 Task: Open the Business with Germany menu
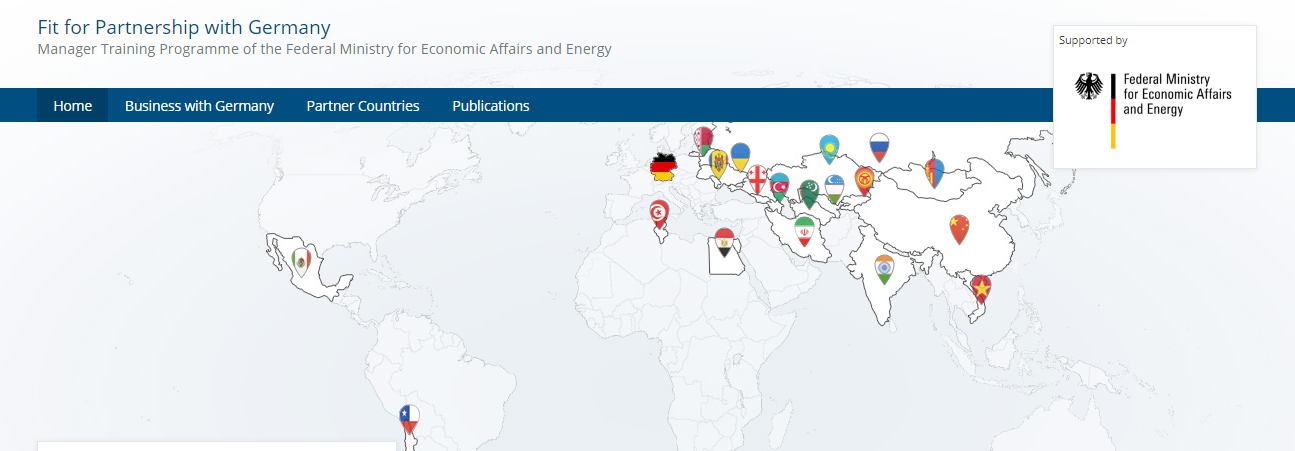(199, 105)
